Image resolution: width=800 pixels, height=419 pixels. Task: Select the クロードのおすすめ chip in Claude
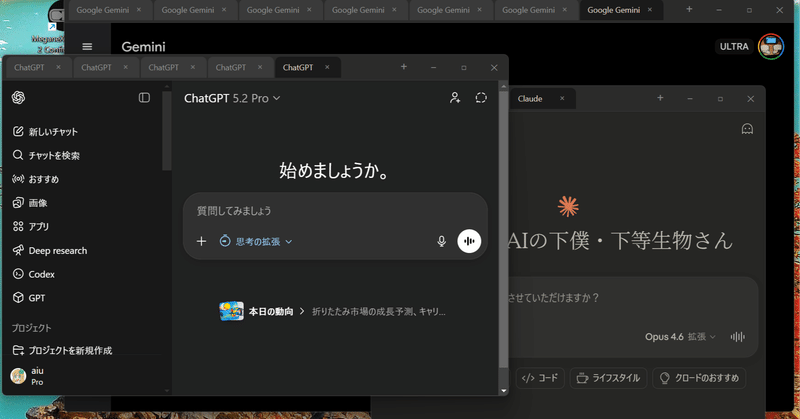pos(699,378)
